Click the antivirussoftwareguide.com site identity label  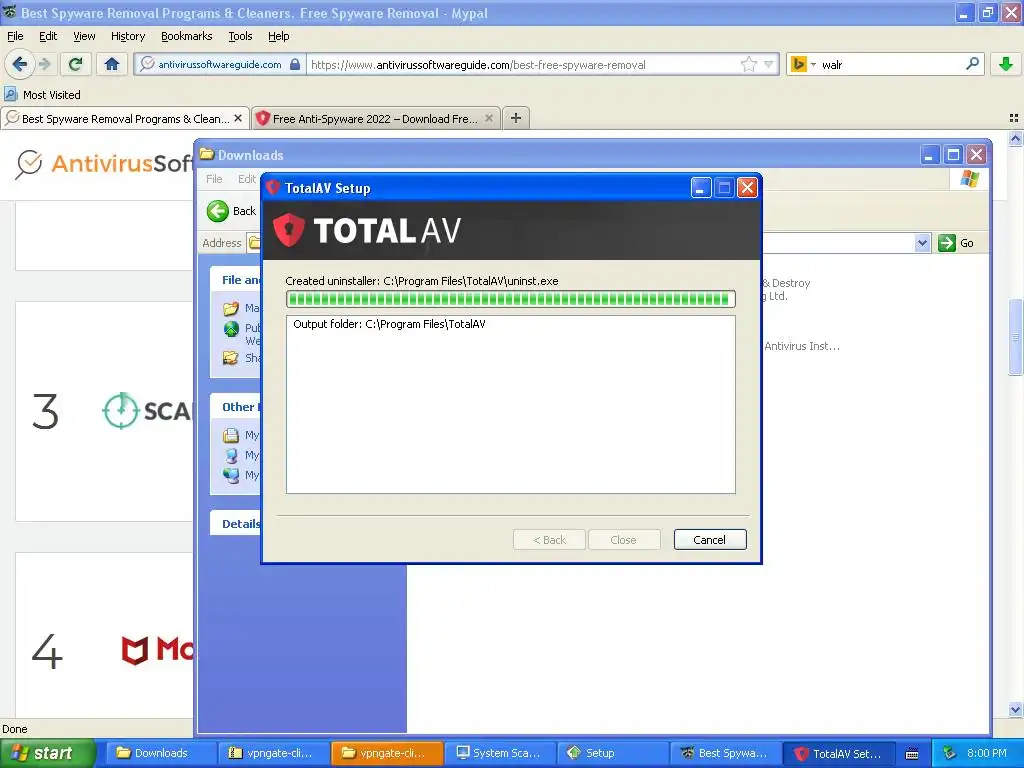pyautogui.click(x=219, y=64)
